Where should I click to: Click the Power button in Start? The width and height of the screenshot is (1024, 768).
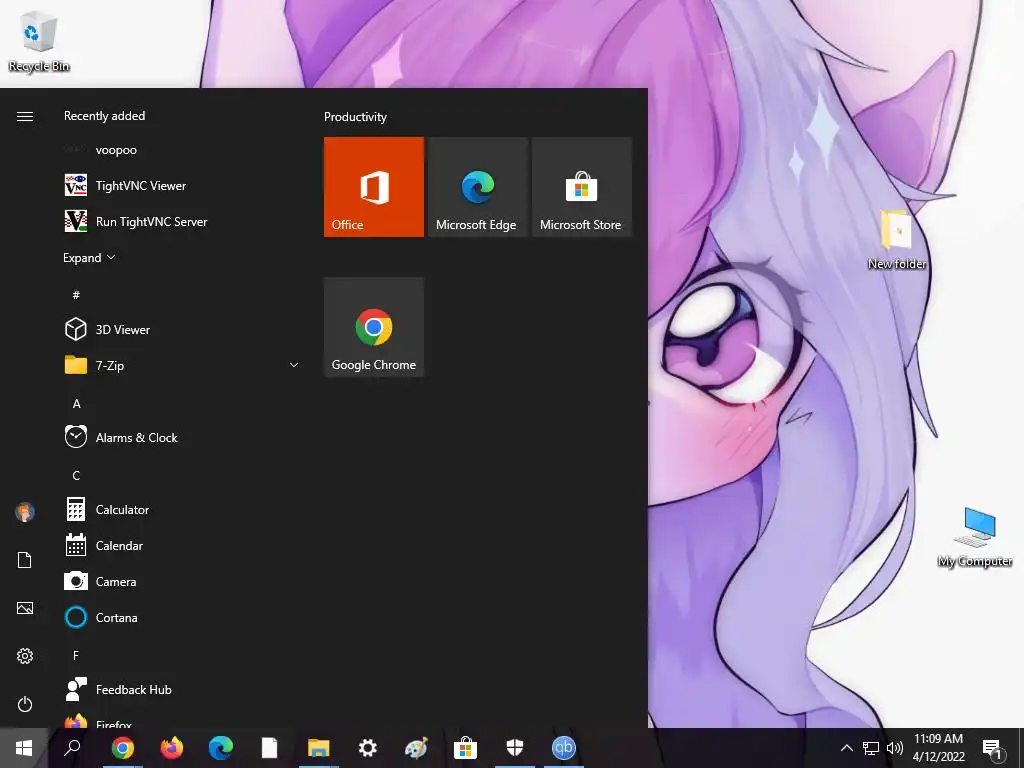(x=25, y=704)
